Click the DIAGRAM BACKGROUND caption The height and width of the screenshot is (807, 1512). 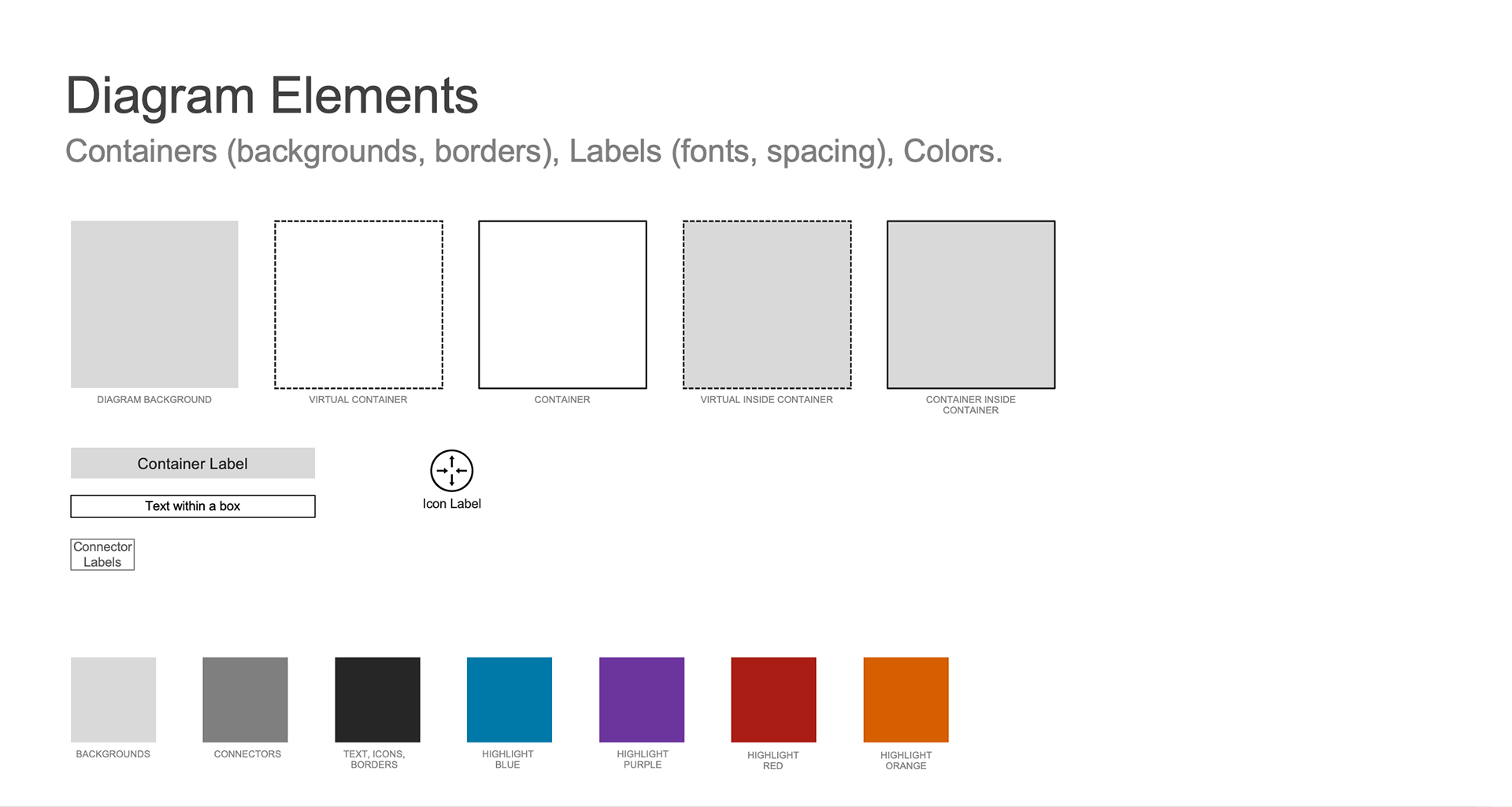tap(154, 400)
